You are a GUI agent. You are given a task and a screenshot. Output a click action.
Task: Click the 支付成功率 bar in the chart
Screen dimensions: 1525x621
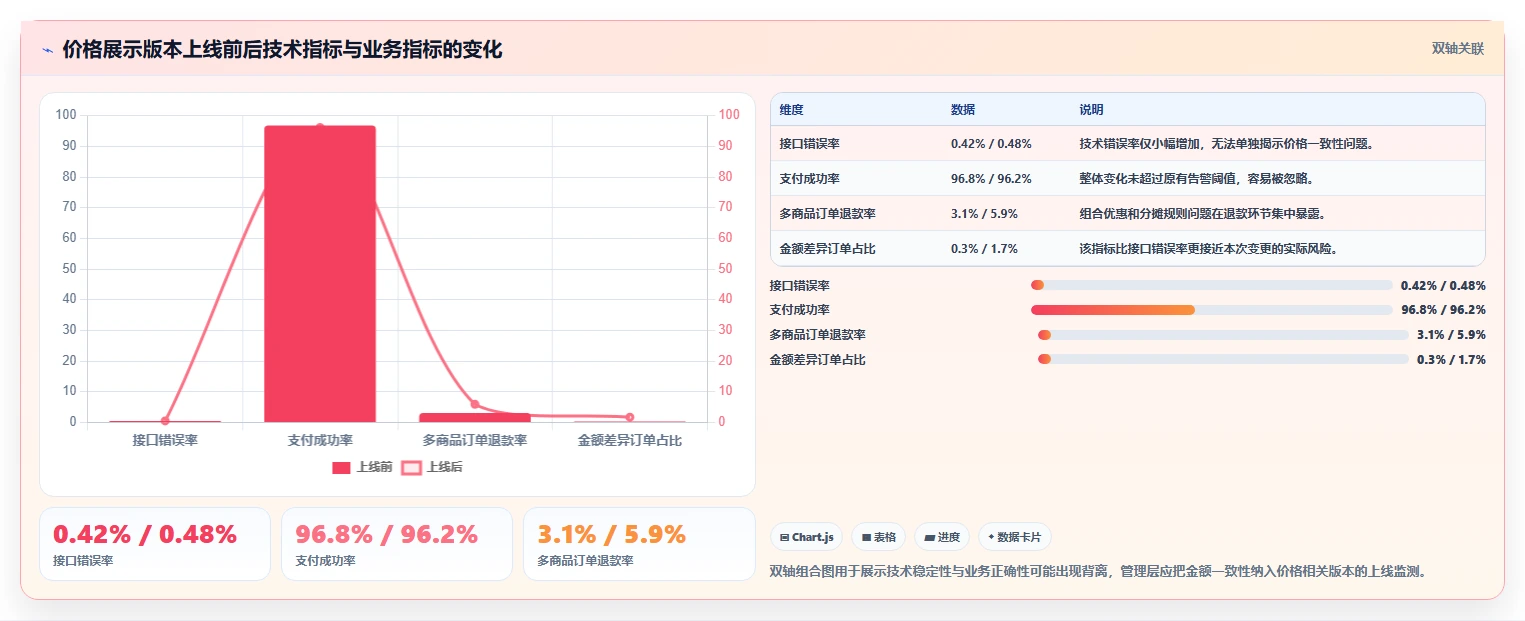pos(320,274)
